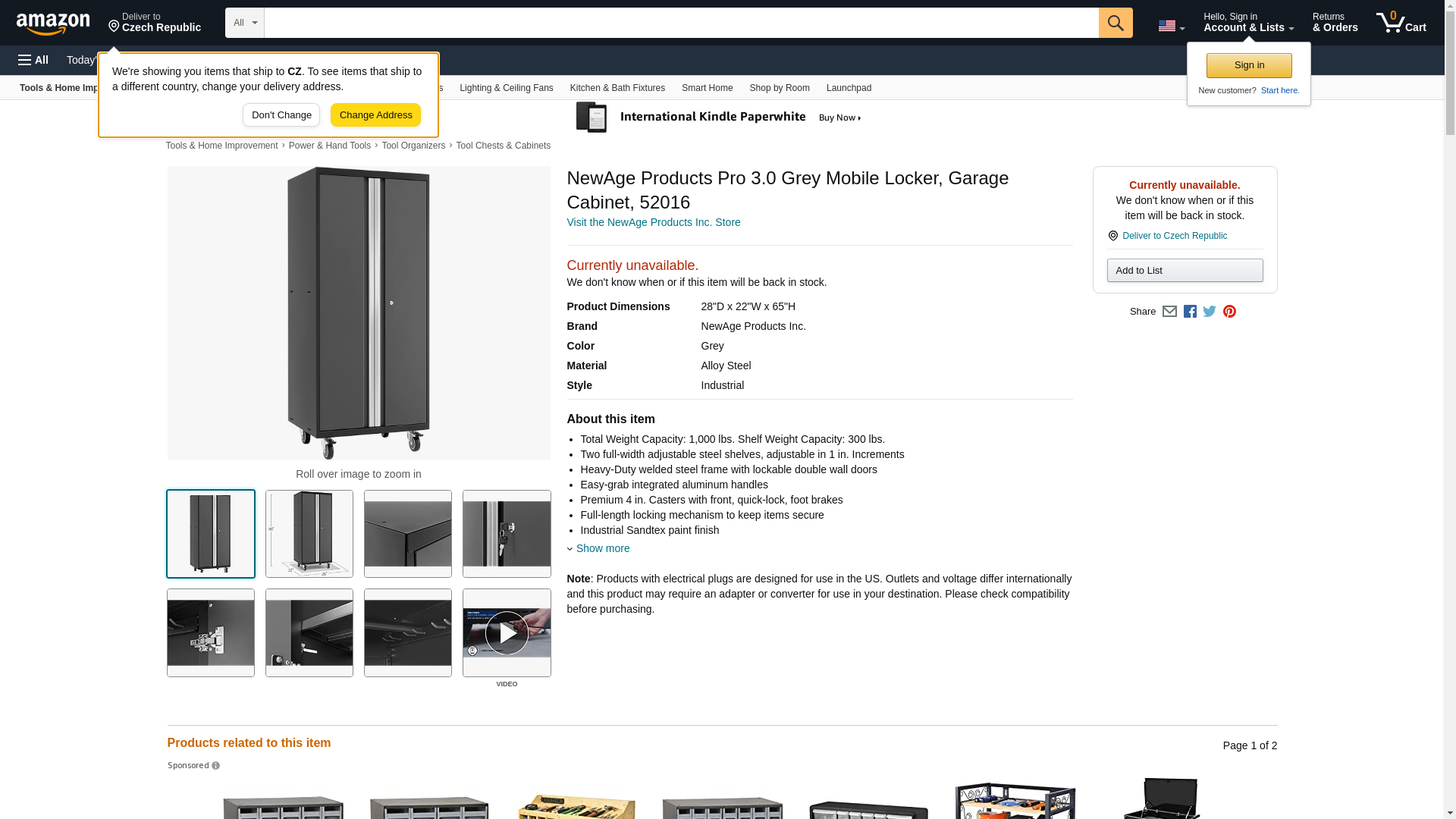Click the yellow Sign in button
This screenshot has width=1456, height=819.
click(x=1248, y=65)
